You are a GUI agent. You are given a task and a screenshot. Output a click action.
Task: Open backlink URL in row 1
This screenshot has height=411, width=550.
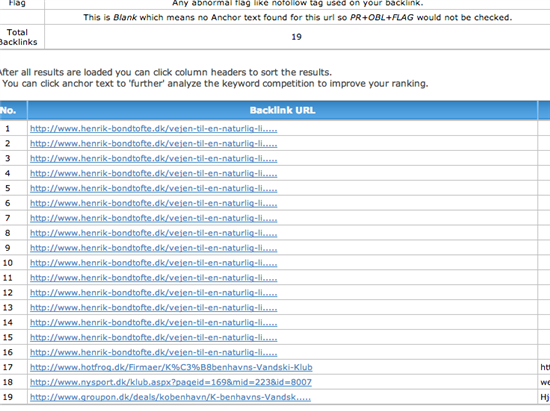[154, 129]
